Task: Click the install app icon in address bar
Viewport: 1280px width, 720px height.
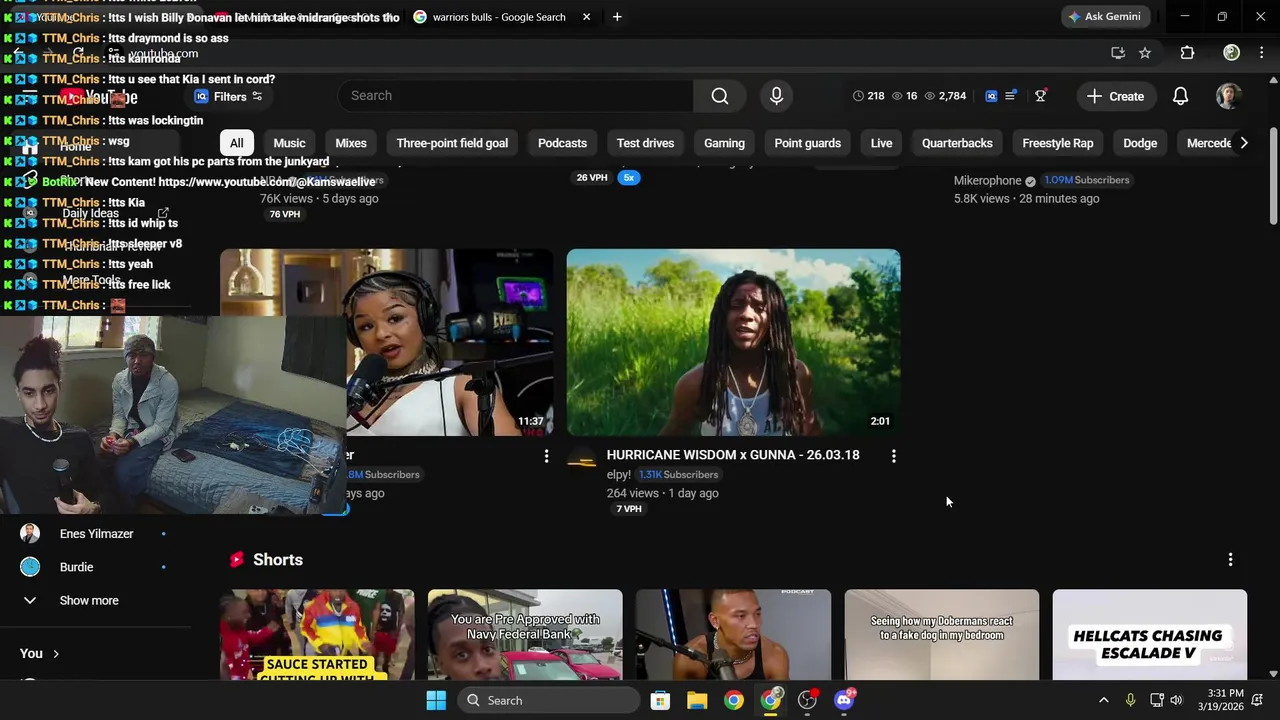Action: (x=1118, y=53)
